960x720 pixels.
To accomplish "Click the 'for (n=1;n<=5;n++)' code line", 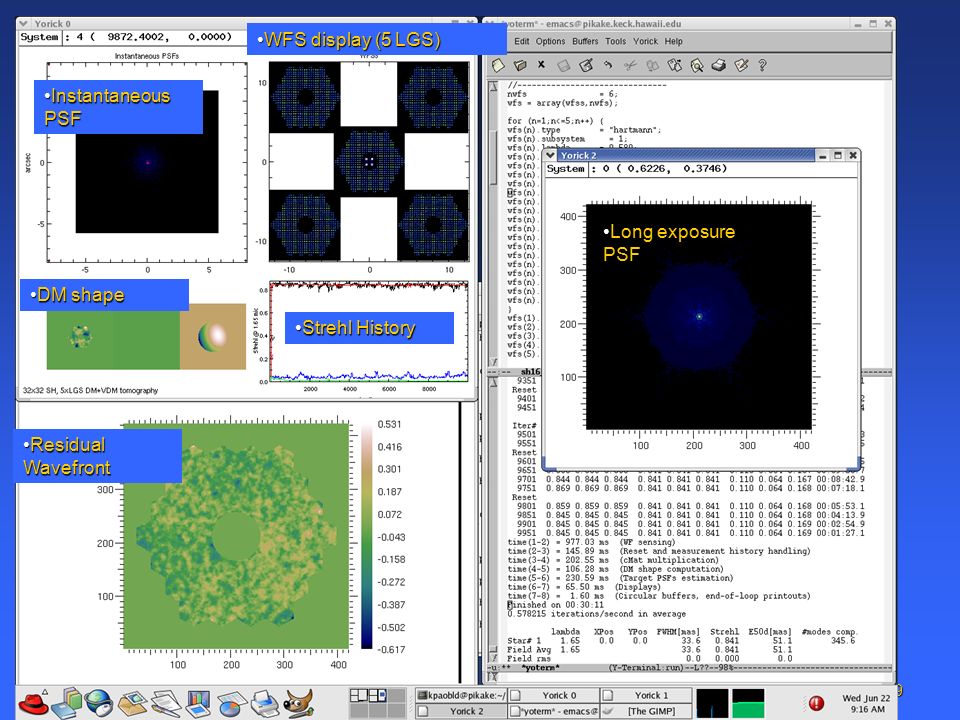I will (555, 121).
